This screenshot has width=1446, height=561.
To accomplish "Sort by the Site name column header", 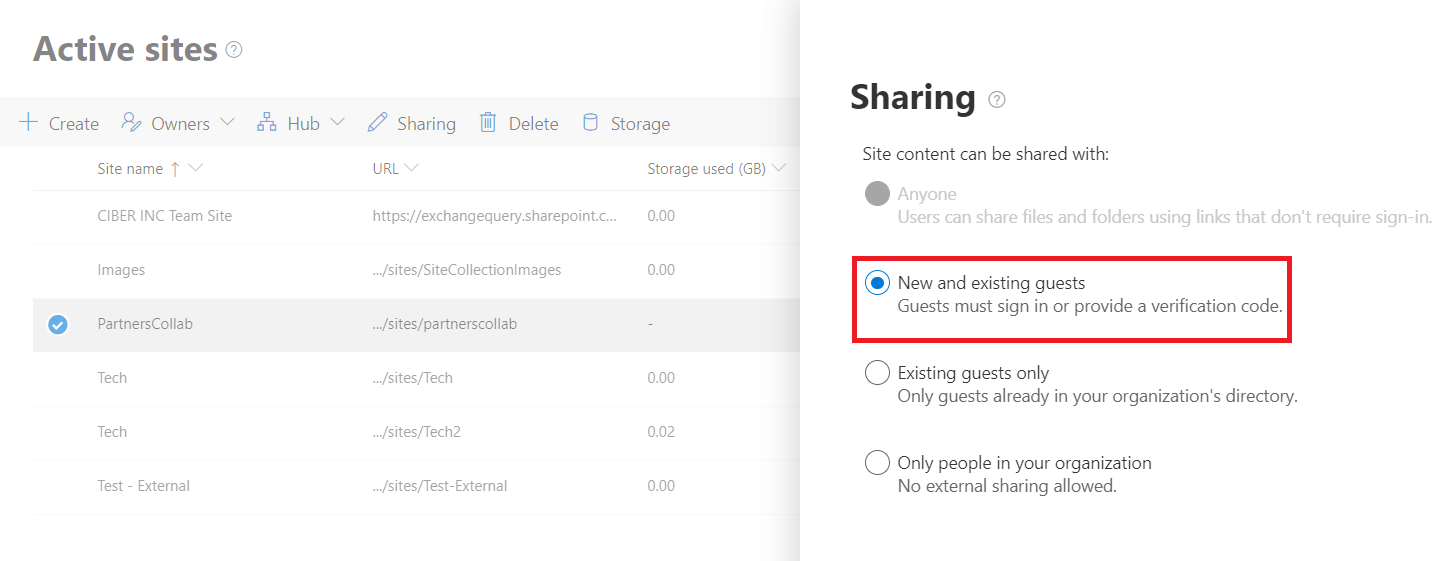I will pos(130,169).
